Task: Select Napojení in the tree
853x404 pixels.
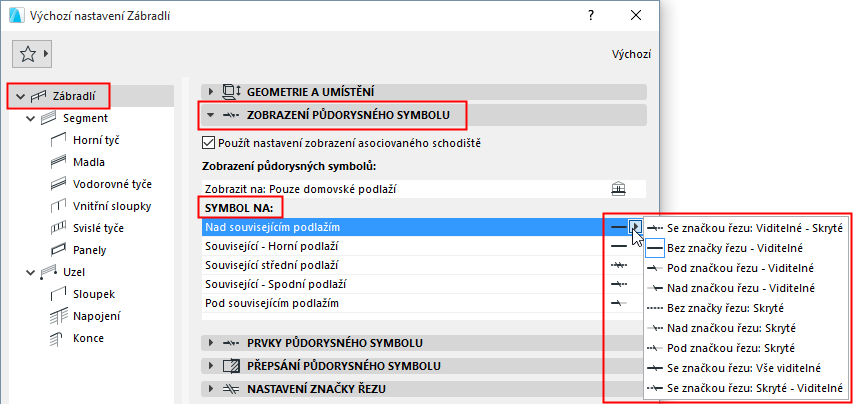Action: click(x=97, y=316)
